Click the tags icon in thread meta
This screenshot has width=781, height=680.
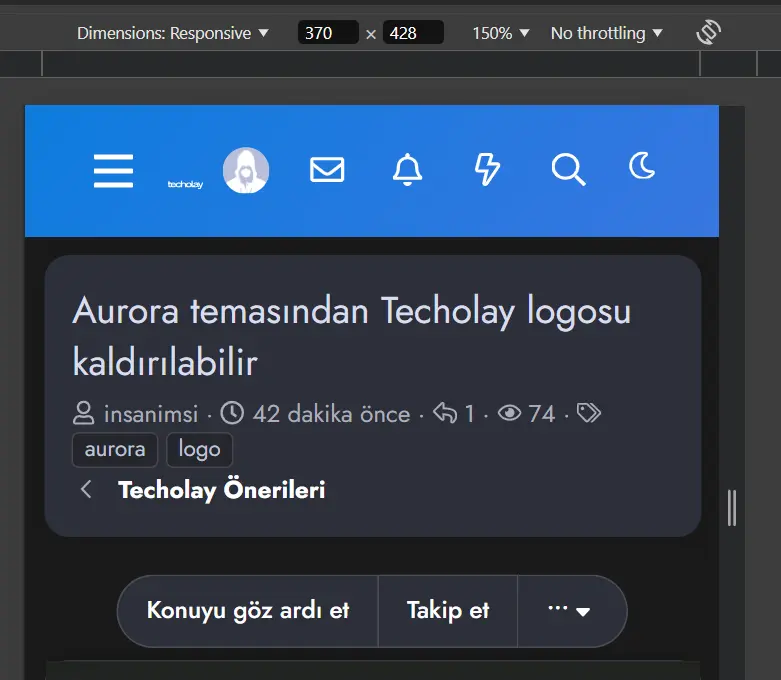pyautogui.click(x=589, y=413)
